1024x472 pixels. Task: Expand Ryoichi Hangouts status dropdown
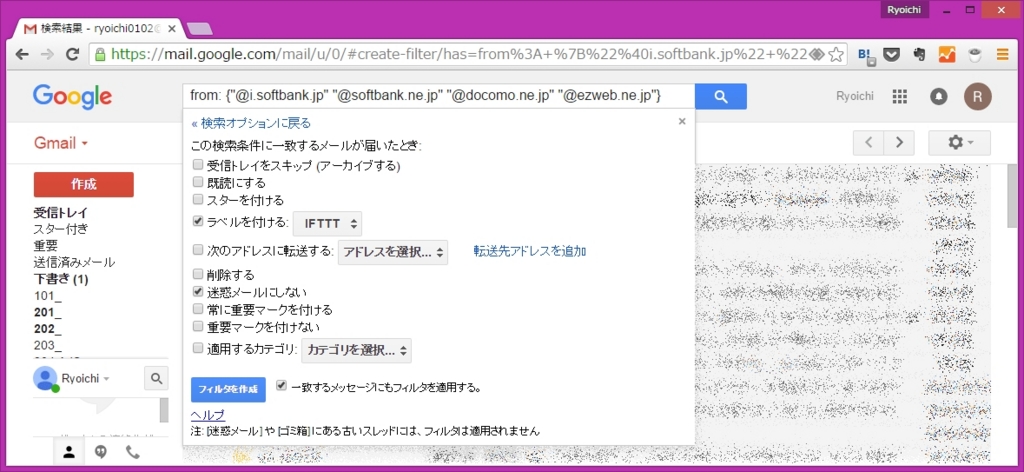(x=86, y=379)
